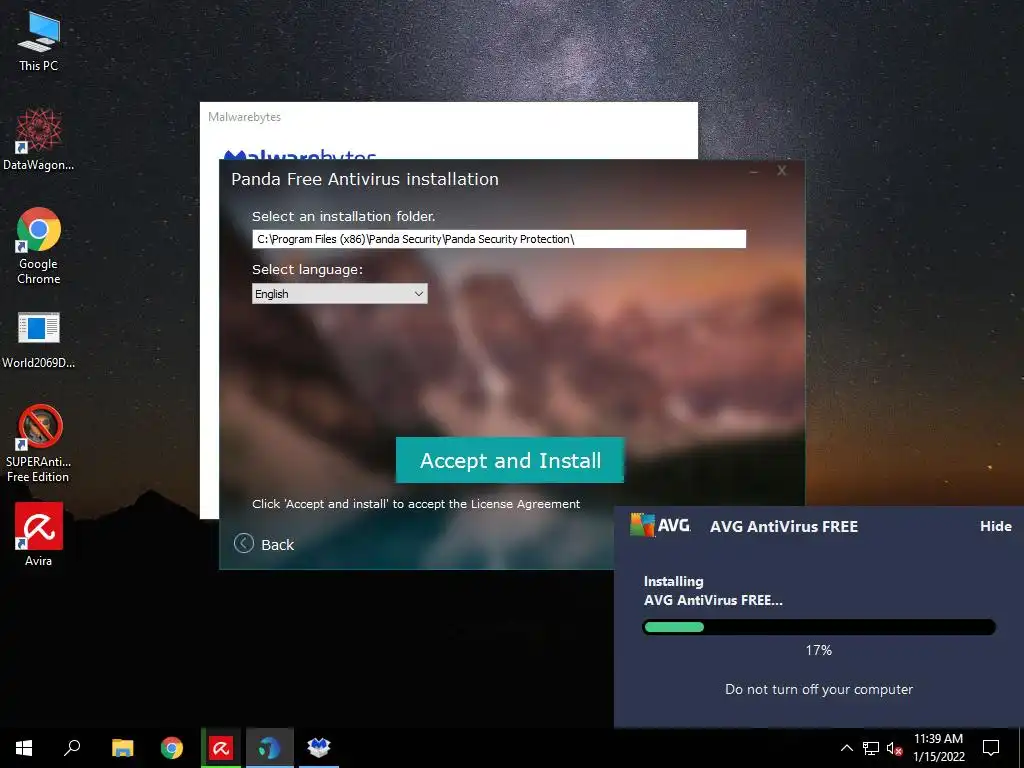Screen dimensions: 1024x768
Task: Click Accept and Install button
Action: coord(510,460)
